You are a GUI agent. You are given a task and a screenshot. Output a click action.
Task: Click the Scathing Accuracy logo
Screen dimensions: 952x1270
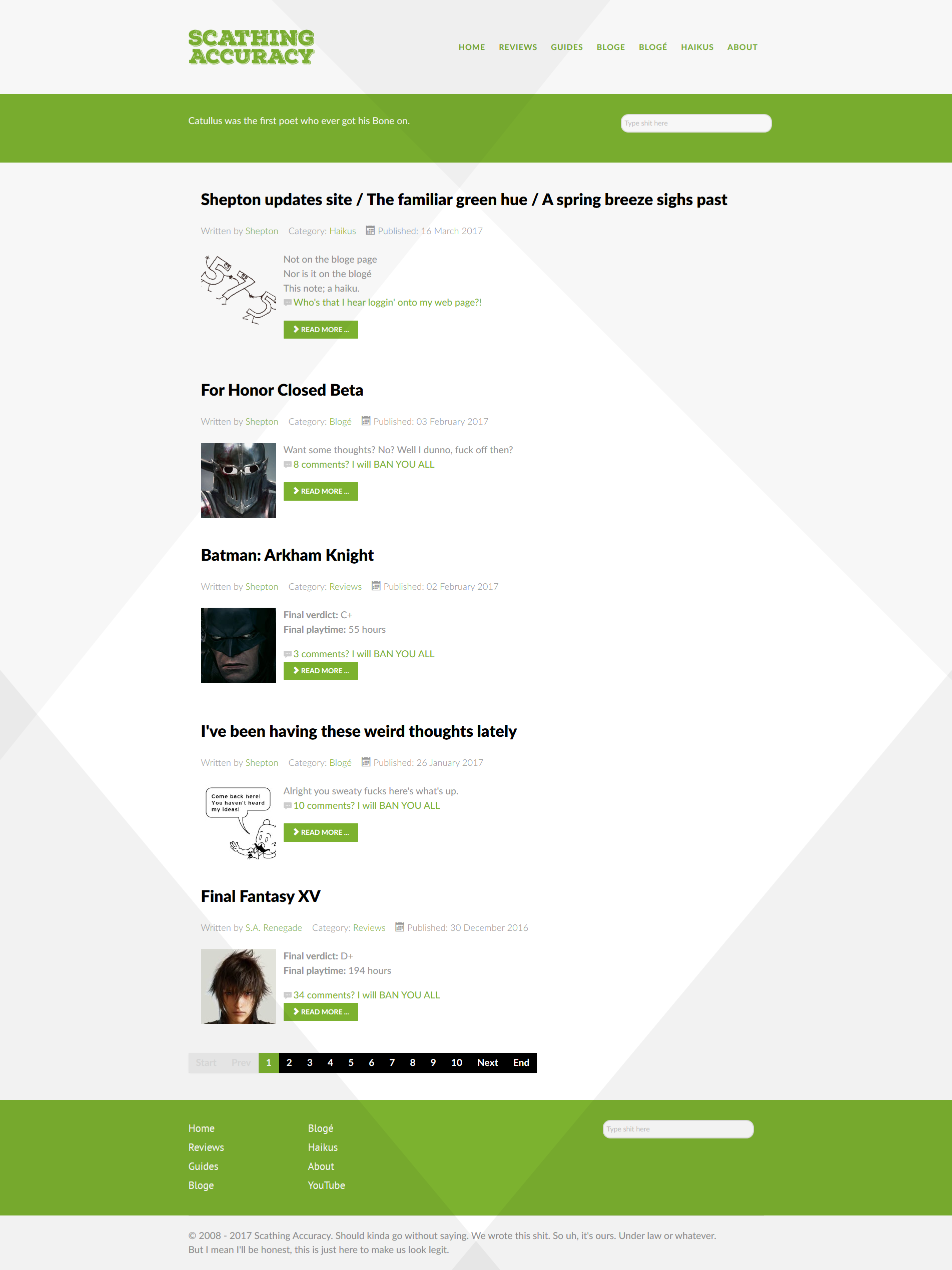point(252,47)
